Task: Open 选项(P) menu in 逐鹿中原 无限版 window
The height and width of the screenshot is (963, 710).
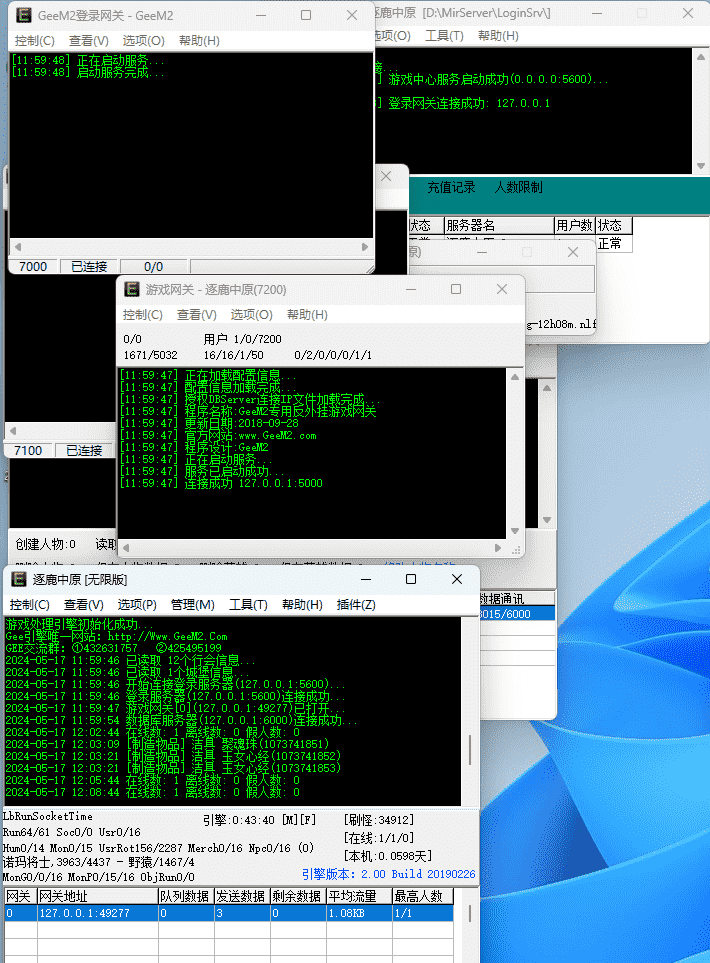Action: click(x=137, y=605)
